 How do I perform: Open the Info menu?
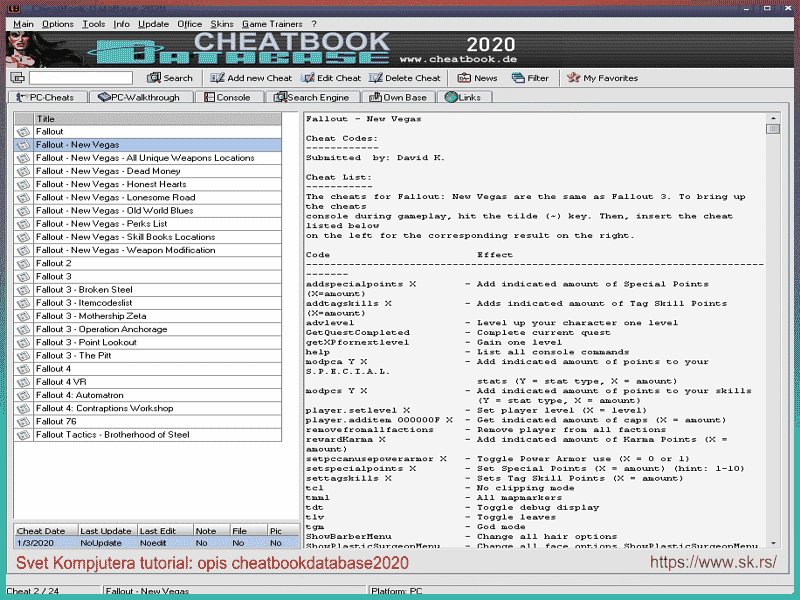click(121, 24)
